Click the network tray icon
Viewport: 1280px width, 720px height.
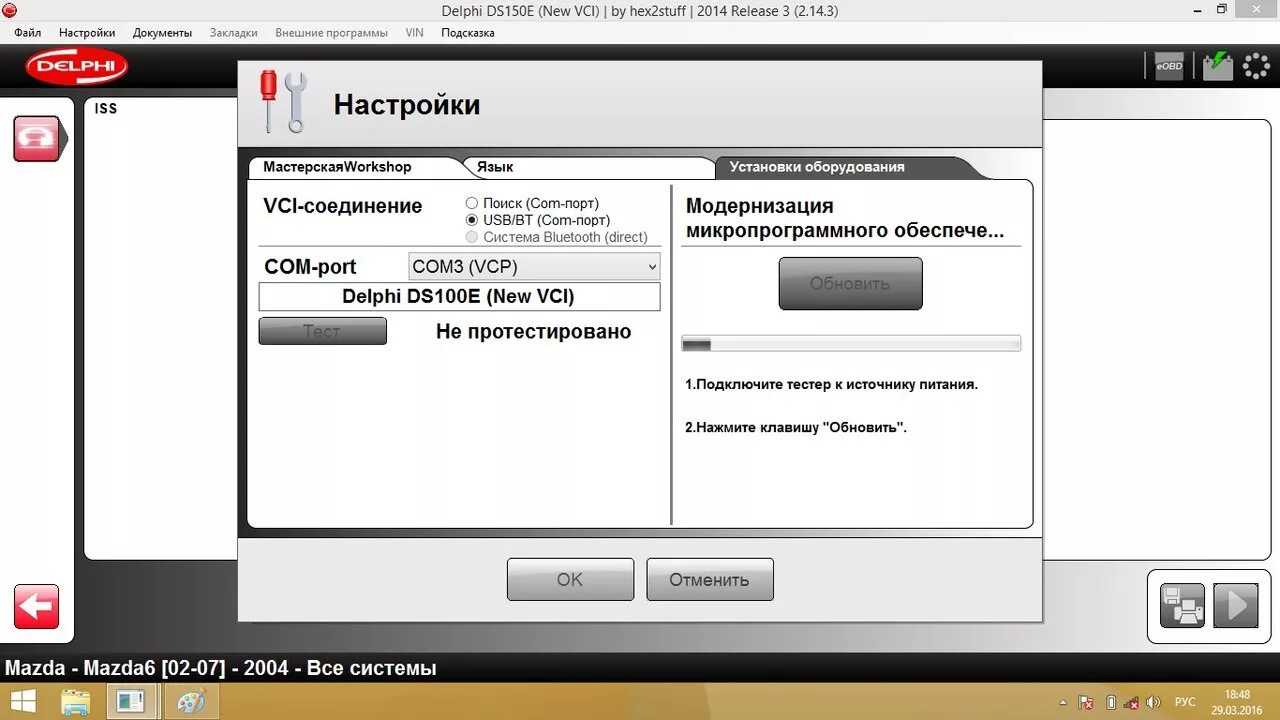1133,702
